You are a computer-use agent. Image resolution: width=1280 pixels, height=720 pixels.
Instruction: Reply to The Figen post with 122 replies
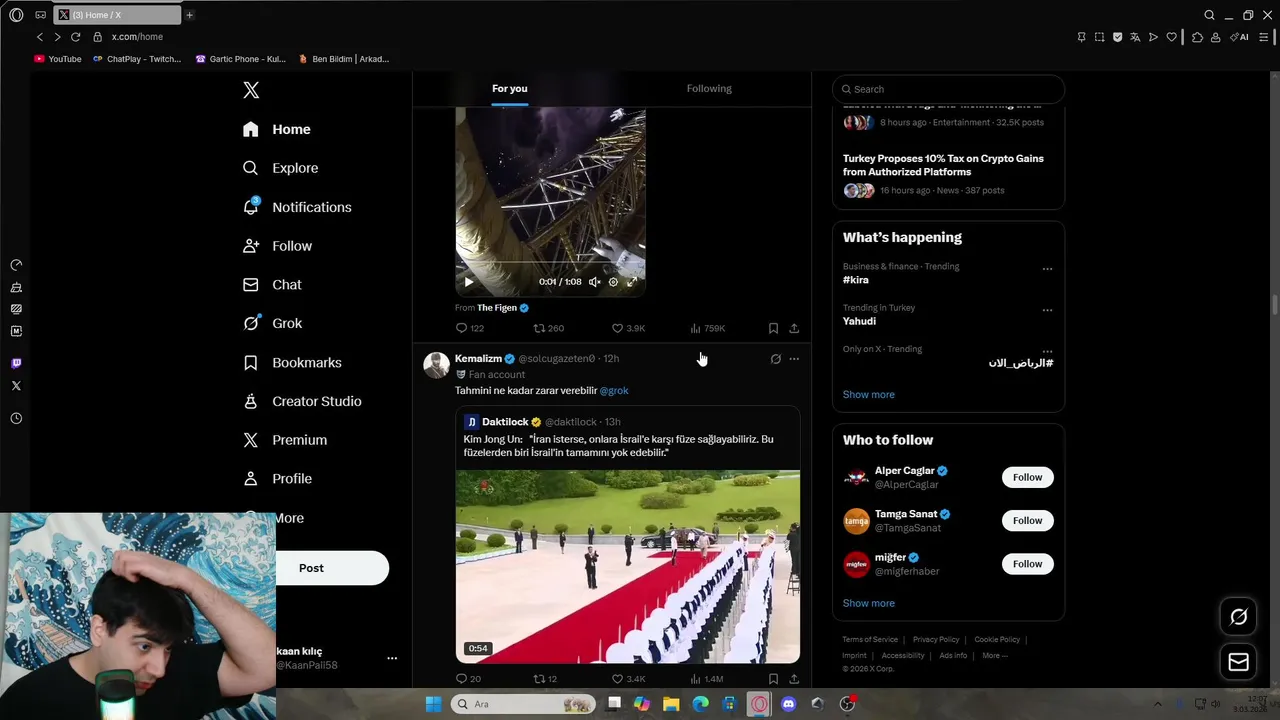coord(470,328)
